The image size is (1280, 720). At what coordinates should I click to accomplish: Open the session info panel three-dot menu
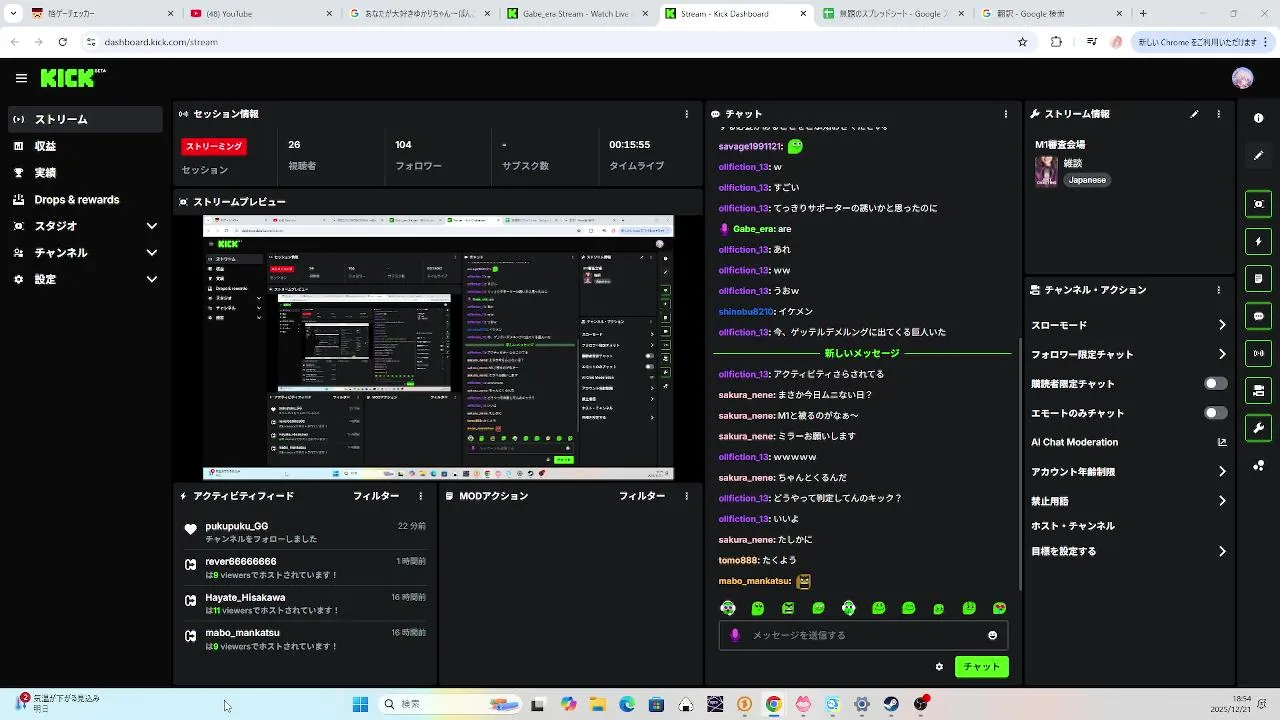pos(686,114)
